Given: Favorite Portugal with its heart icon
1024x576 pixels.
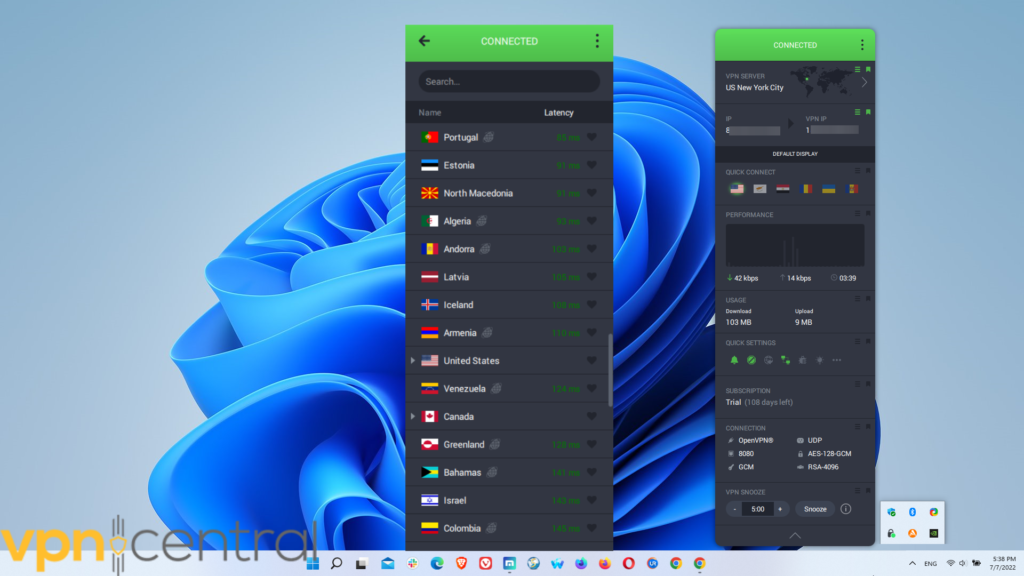Looking at the screenshot, I should coord(591,138).
